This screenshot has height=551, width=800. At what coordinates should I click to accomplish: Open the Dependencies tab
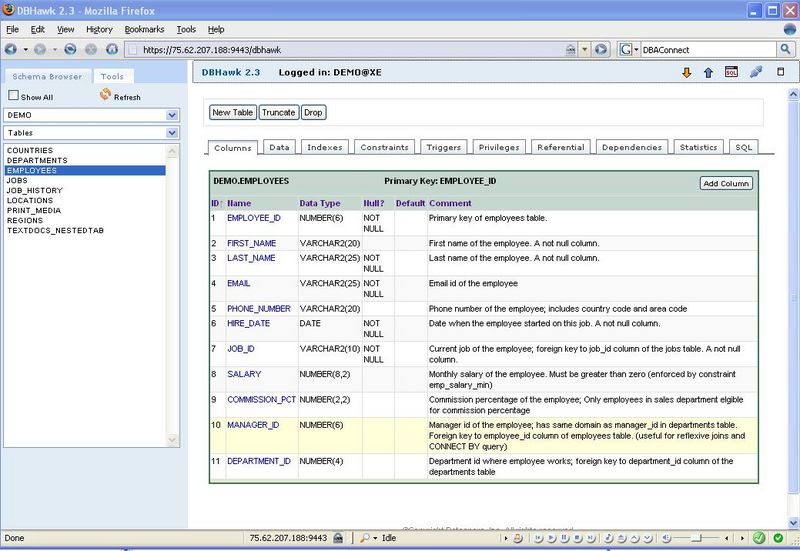click(x=632, y=147)
